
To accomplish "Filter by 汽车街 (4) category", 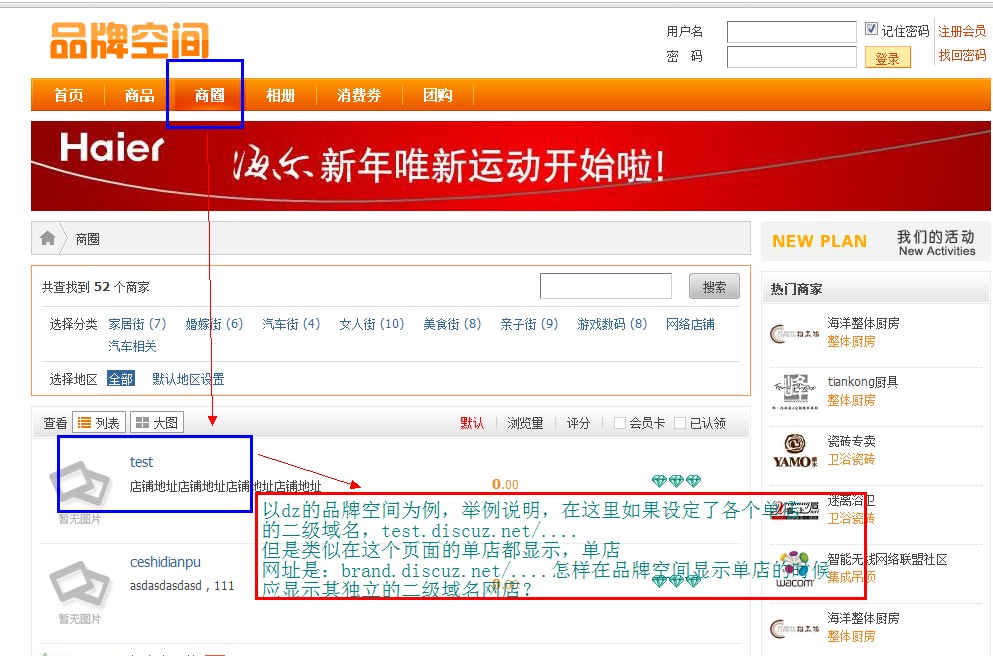I will [291, 324].
